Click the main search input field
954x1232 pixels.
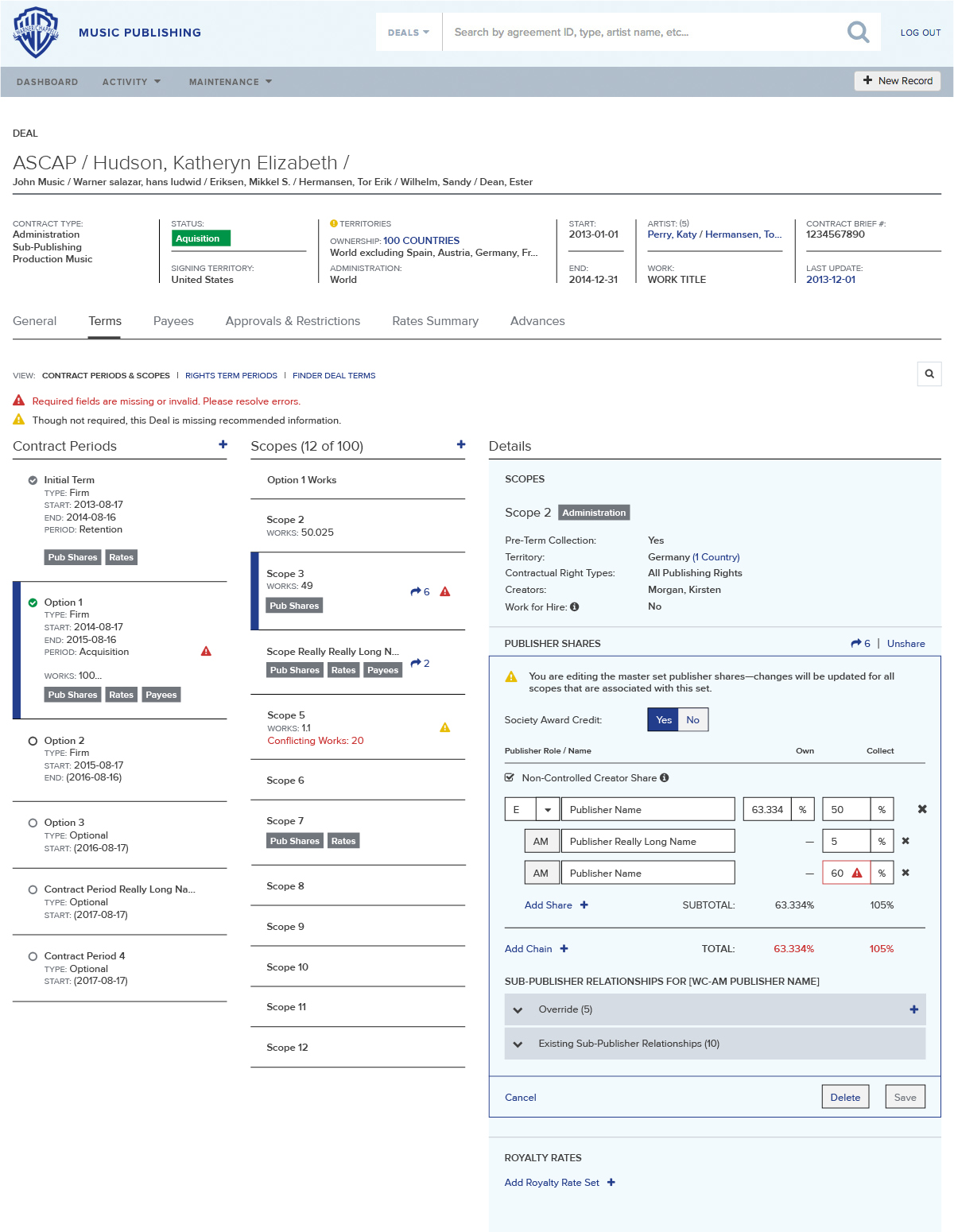644,33
